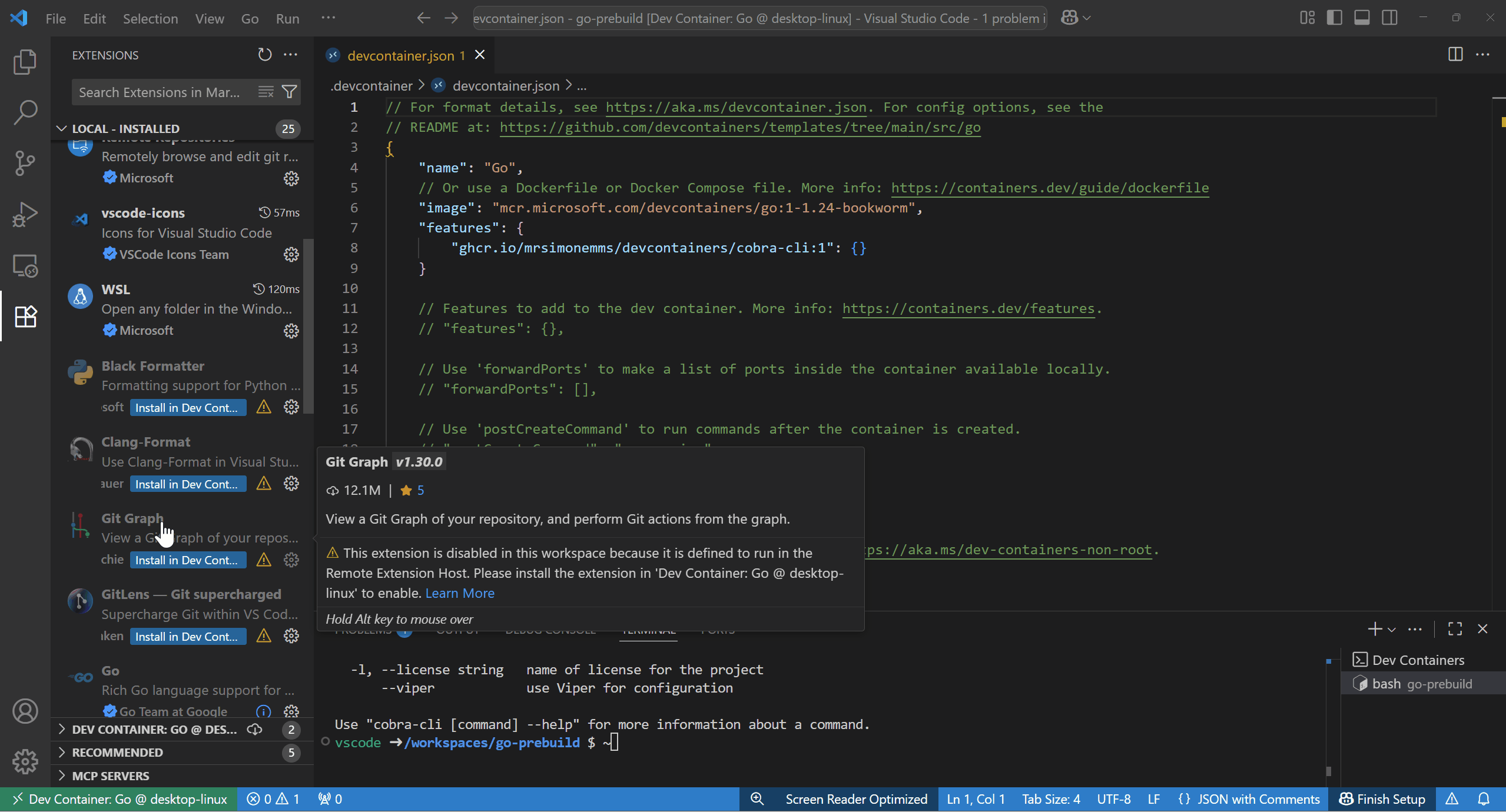
Task: Open the Source Control view
Action: pyautogui.click(x=25, y=163)
